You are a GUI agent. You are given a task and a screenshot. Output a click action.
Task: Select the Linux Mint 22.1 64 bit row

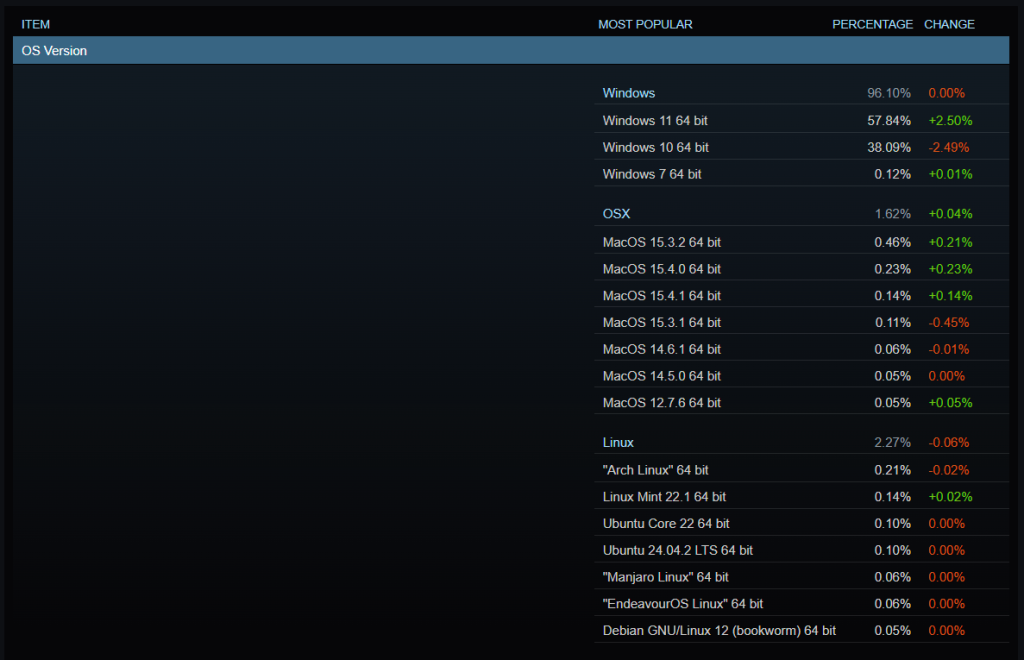coord(801,496)
